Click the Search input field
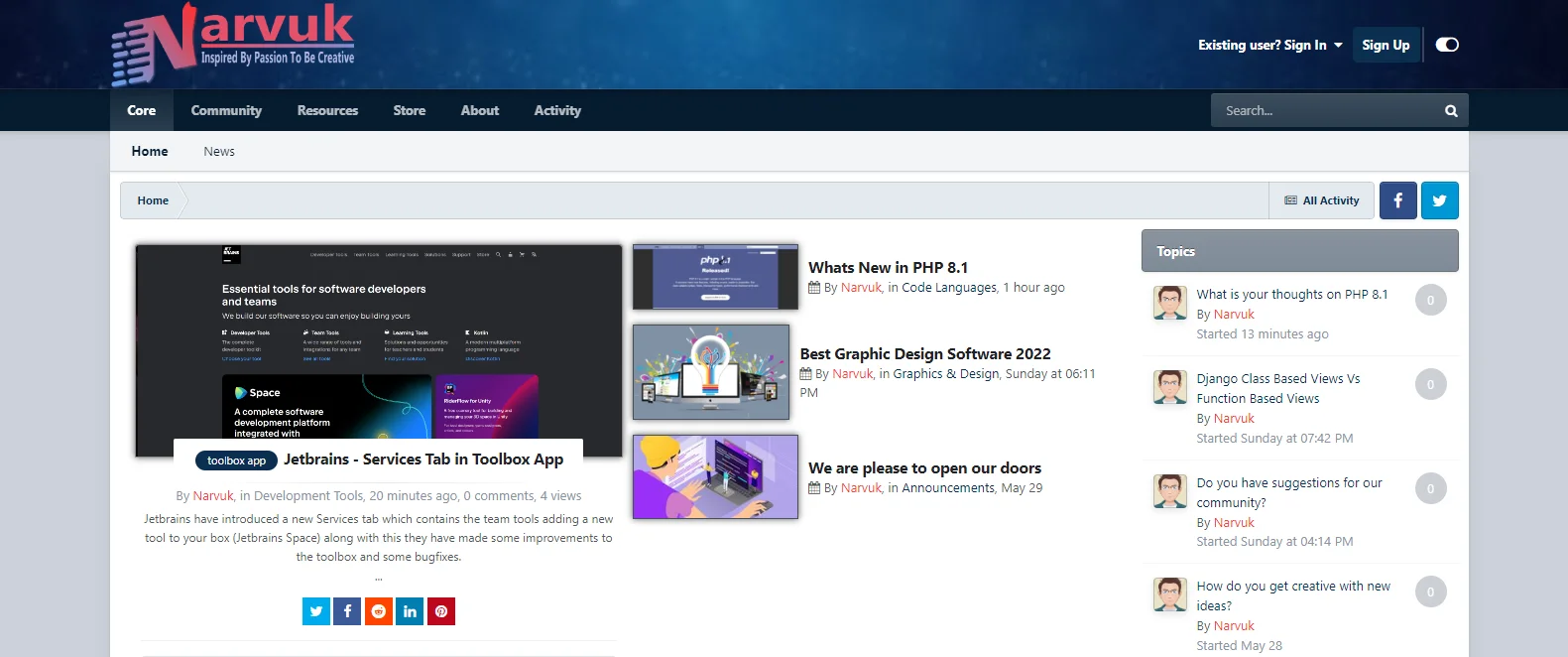1568x657 pixels. [1324, 110]
